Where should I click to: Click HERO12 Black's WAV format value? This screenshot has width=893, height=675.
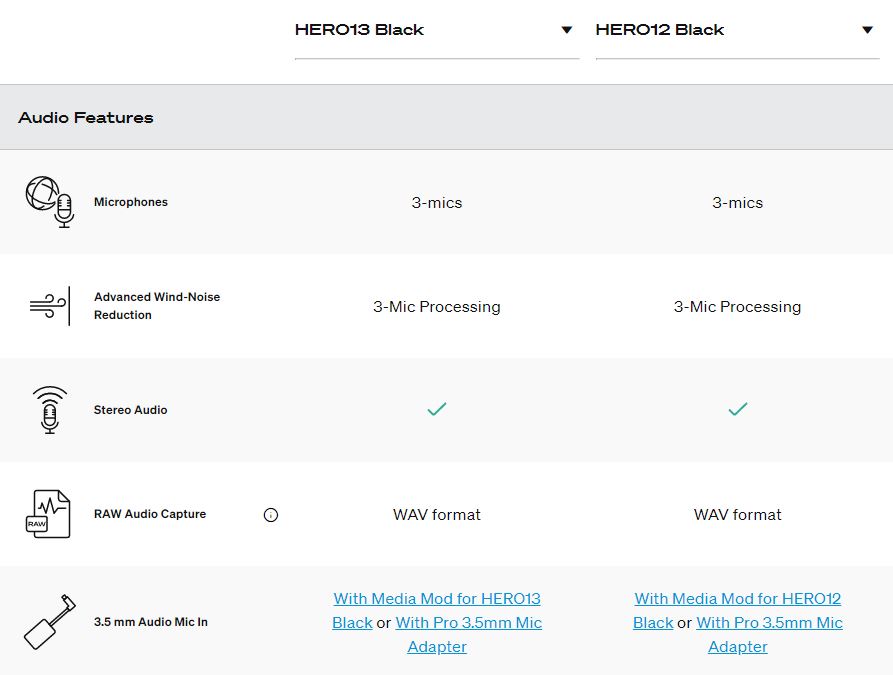(x=738, y=514)
